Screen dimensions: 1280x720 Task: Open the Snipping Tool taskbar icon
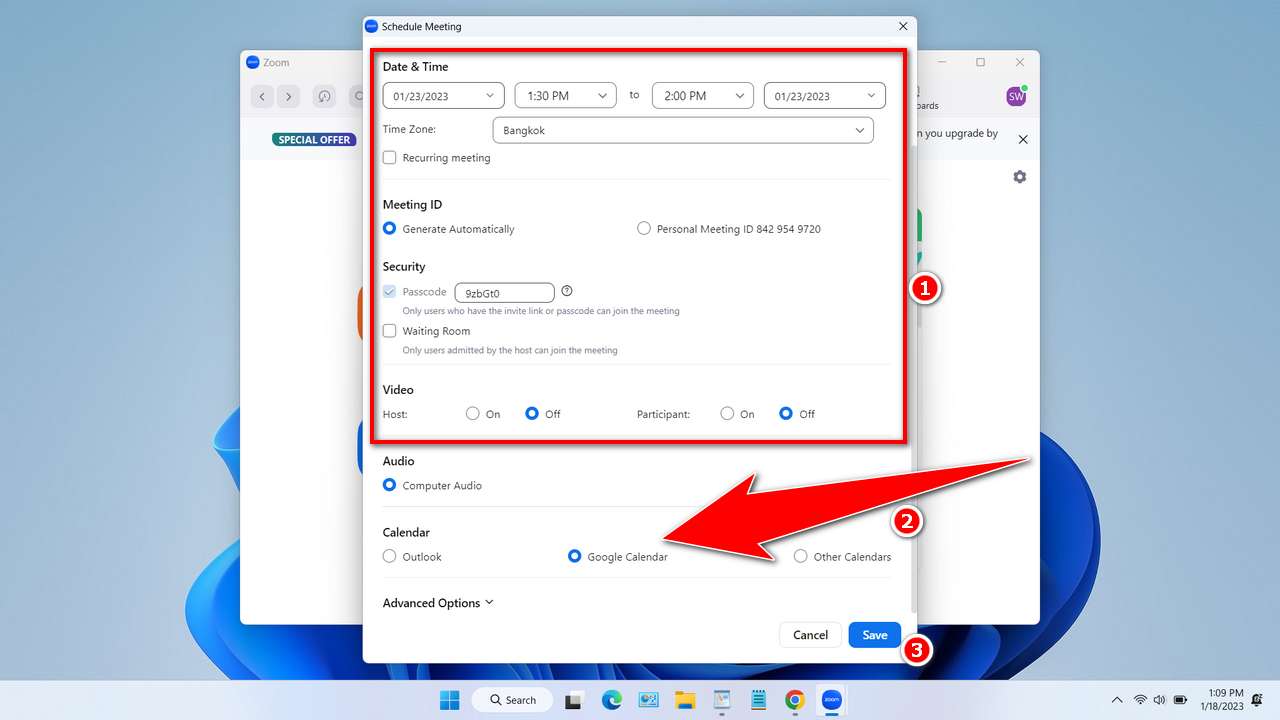[721, 700]
